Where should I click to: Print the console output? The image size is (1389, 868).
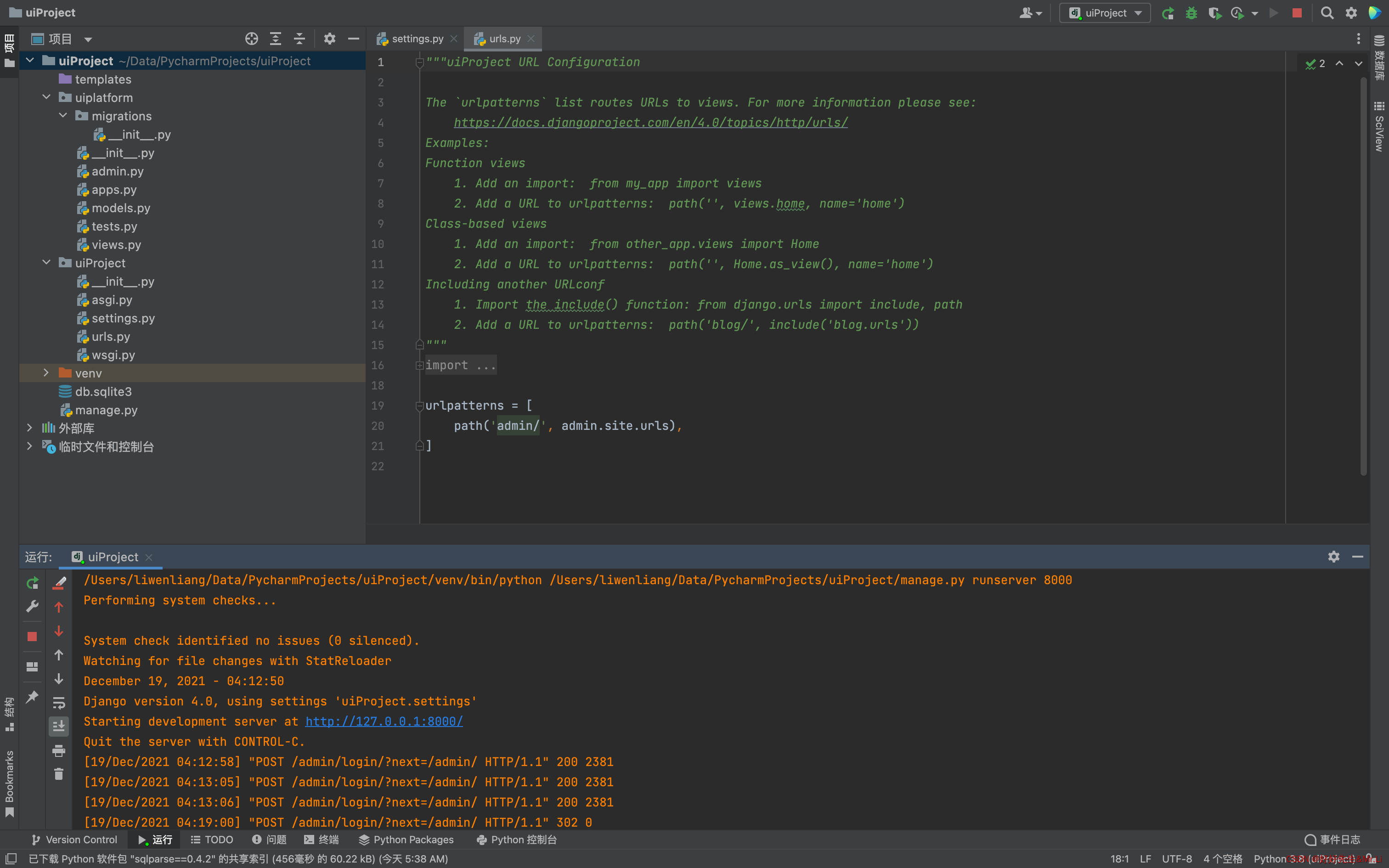pyautogui.click(x=58, y=751)
